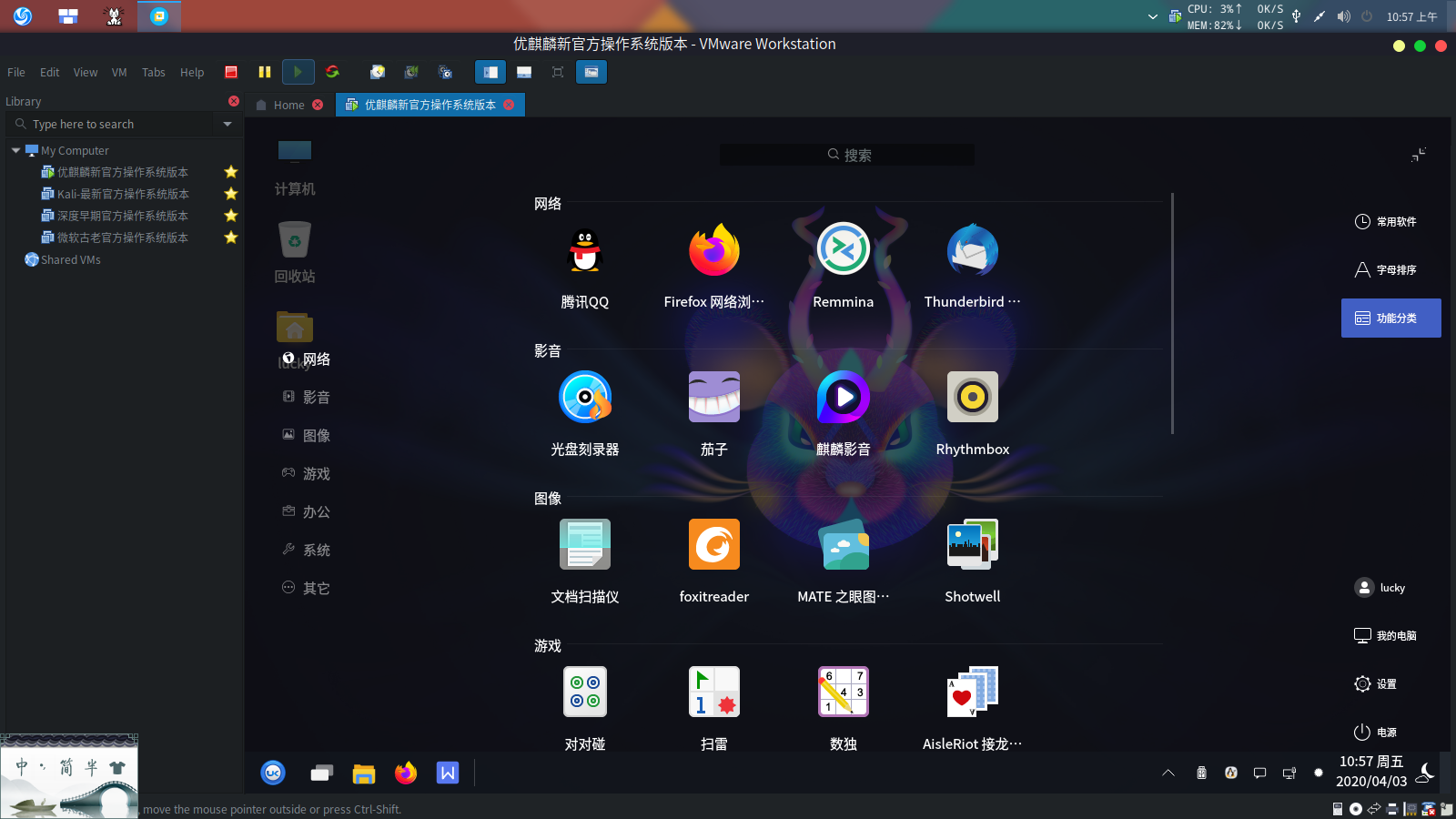Switch to the Home tab
The image size is (1456, 819).
pos(289,105)
